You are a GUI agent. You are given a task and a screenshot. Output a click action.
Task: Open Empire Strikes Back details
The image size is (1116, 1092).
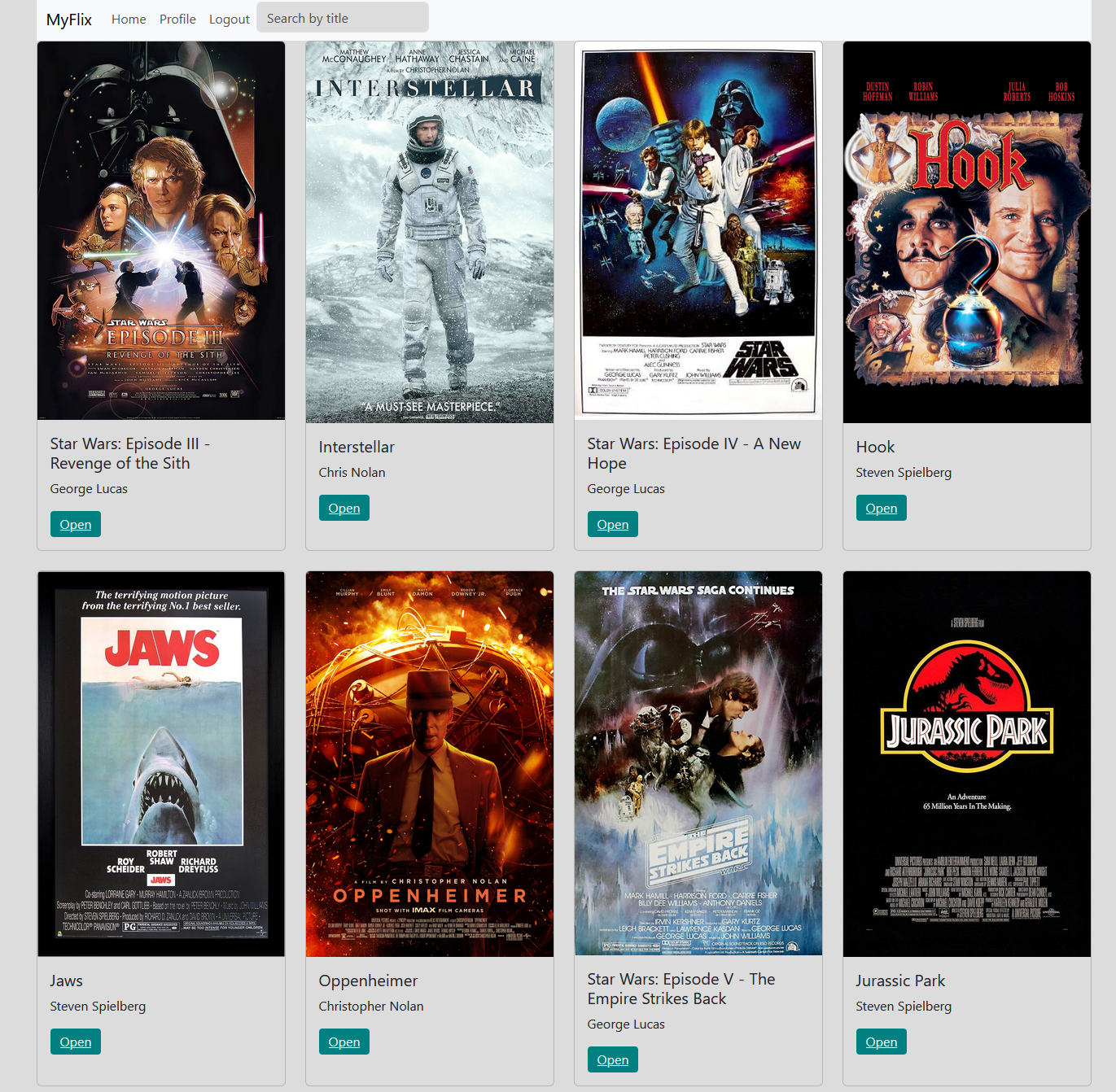click(x=613, y=1060)
